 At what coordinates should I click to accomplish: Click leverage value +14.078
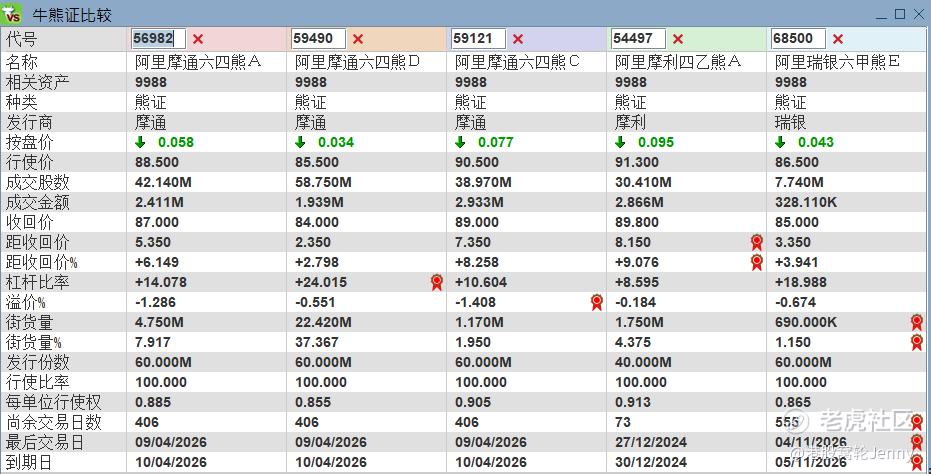pyautogui.click(x=160, y=282)
